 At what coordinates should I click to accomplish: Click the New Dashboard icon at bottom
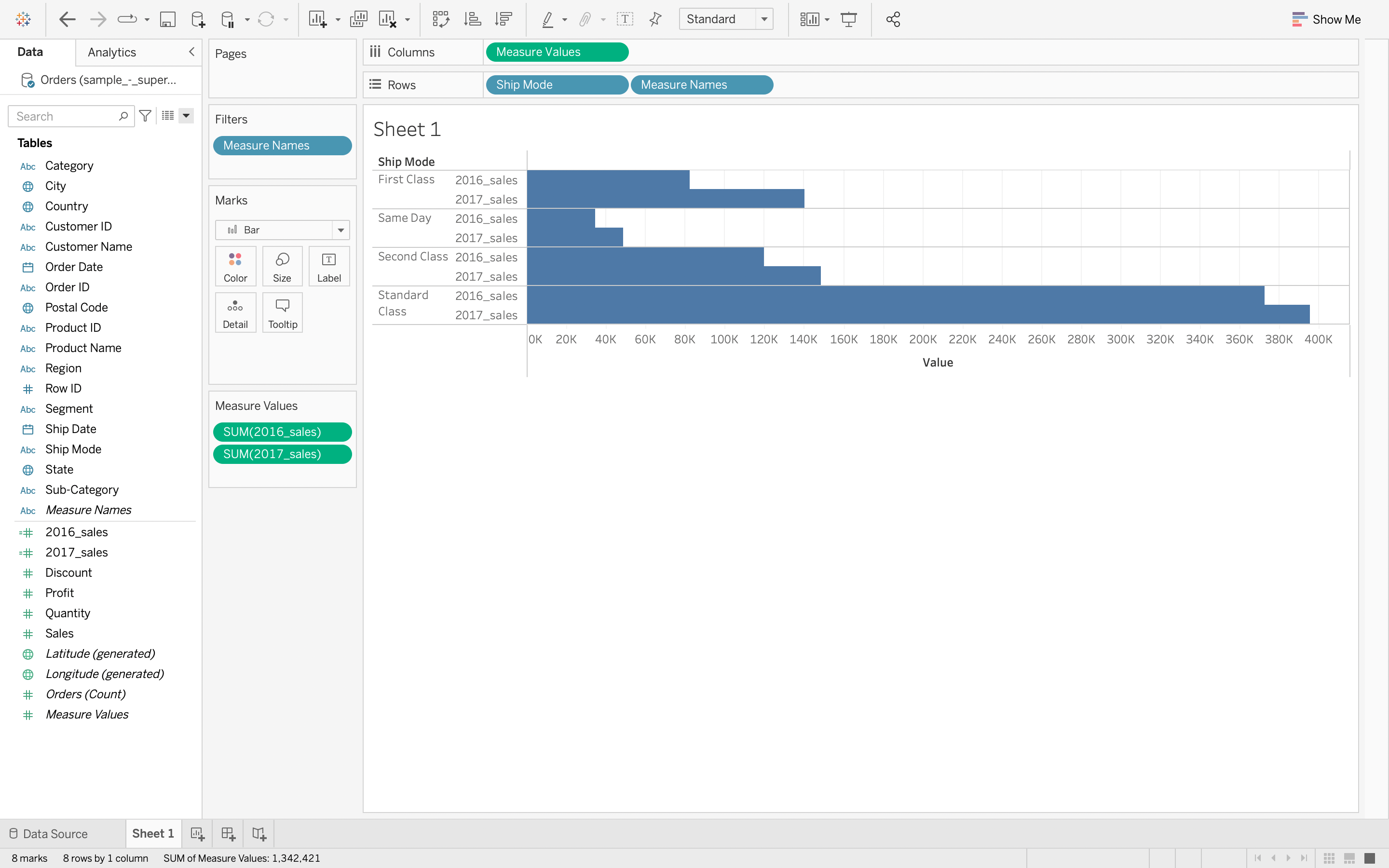point(228,834)
